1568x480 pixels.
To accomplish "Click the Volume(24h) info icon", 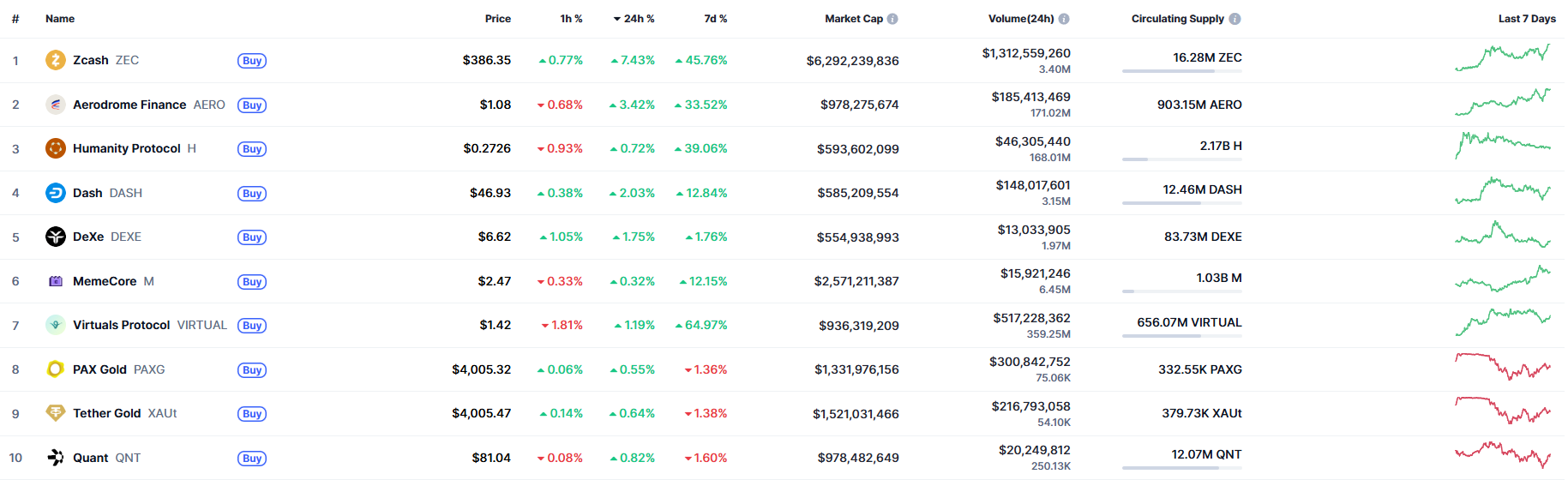I will [1064, 19].
